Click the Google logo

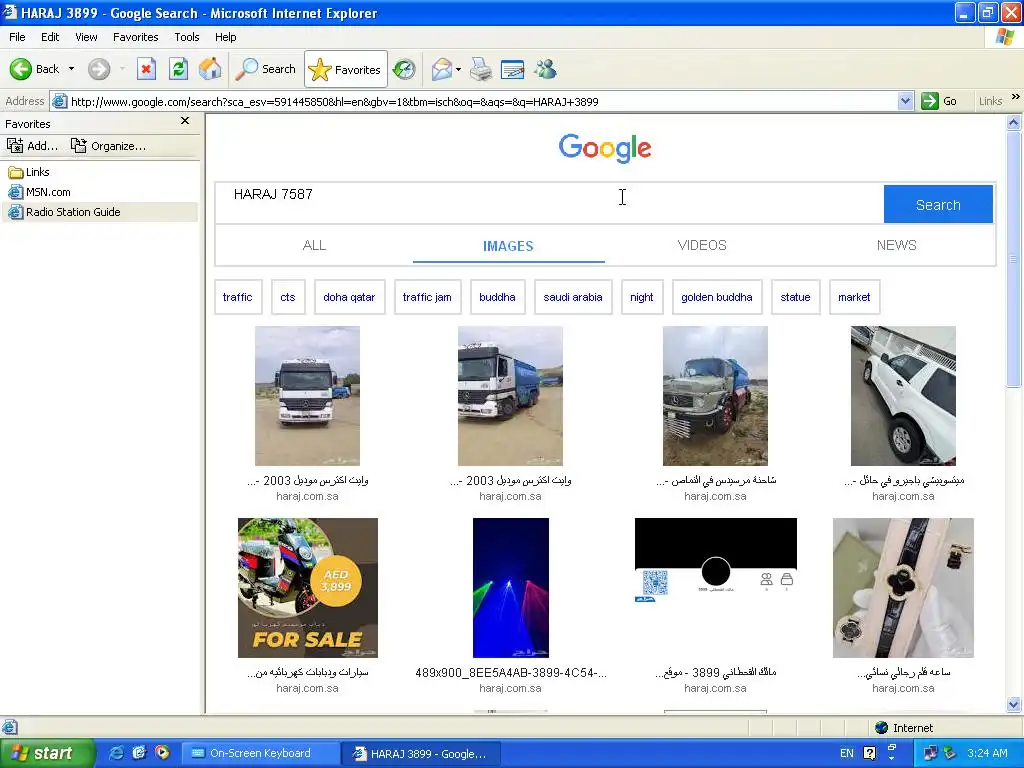pyautogui.click(x=605, y=148)
